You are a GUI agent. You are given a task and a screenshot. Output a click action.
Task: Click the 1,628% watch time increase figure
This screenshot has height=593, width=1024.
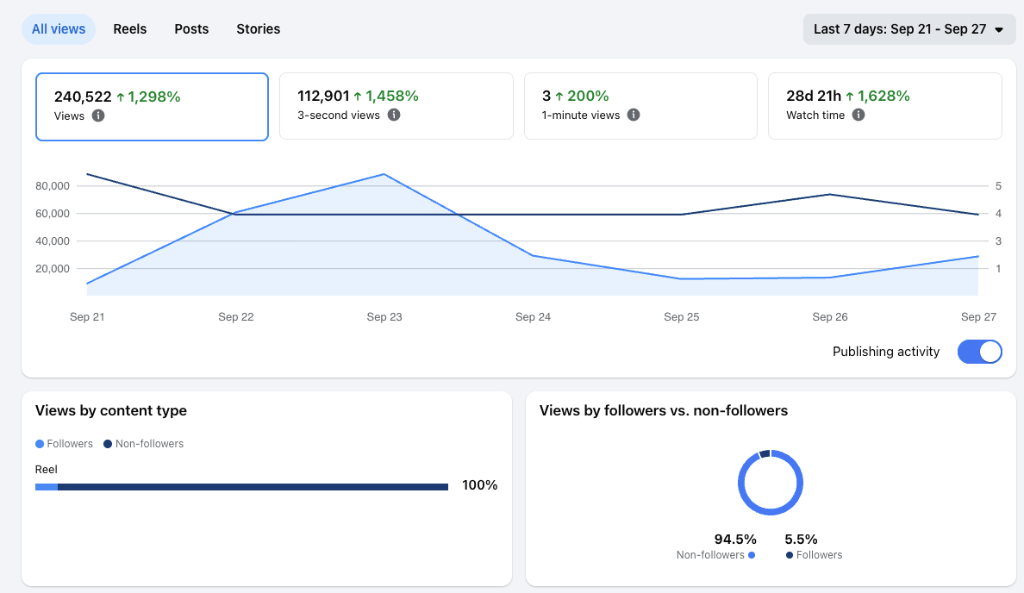point(883,96)
